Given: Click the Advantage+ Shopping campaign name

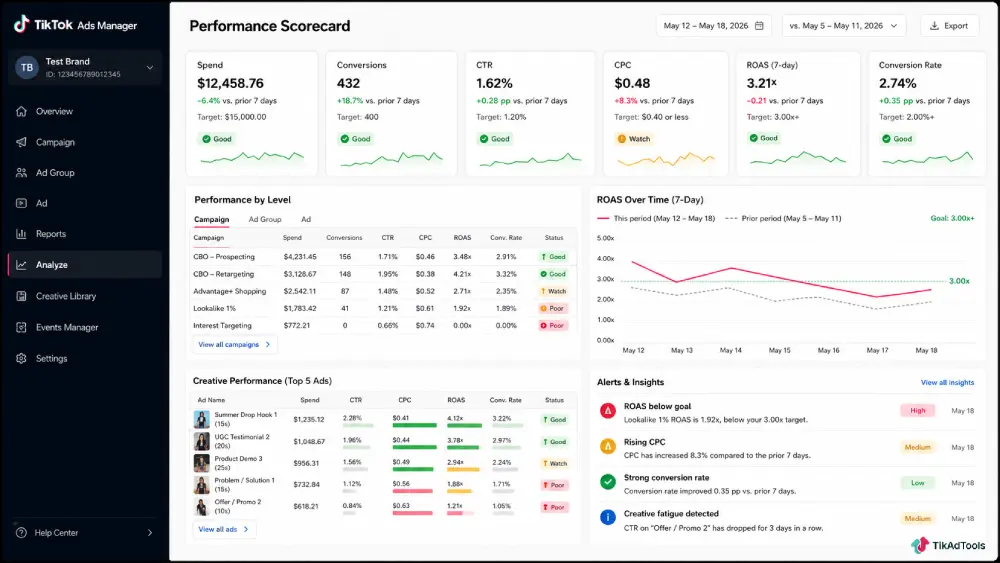Looking at the screenshot, I should tap(230, 291).
